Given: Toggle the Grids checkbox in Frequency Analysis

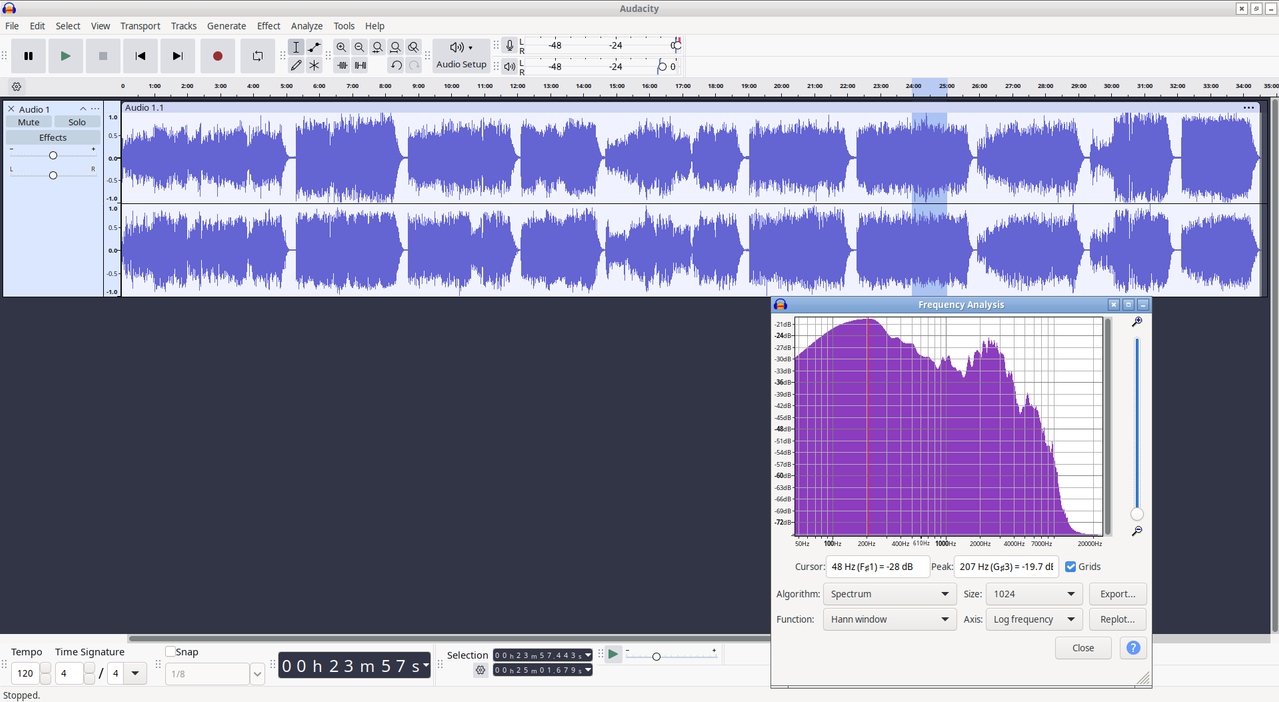Looking at the screenshot, I should (1071, 567).
